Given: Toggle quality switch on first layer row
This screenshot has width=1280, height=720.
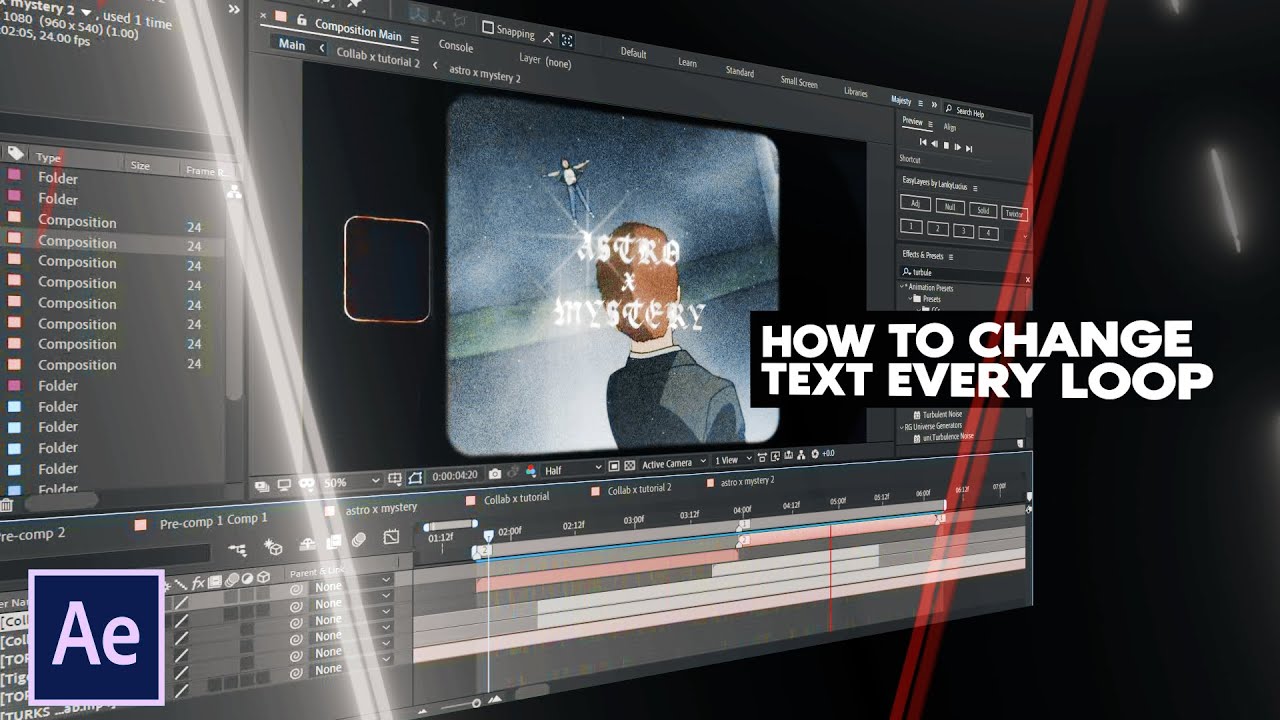Looking at the screenshot, I should (181, 603).
